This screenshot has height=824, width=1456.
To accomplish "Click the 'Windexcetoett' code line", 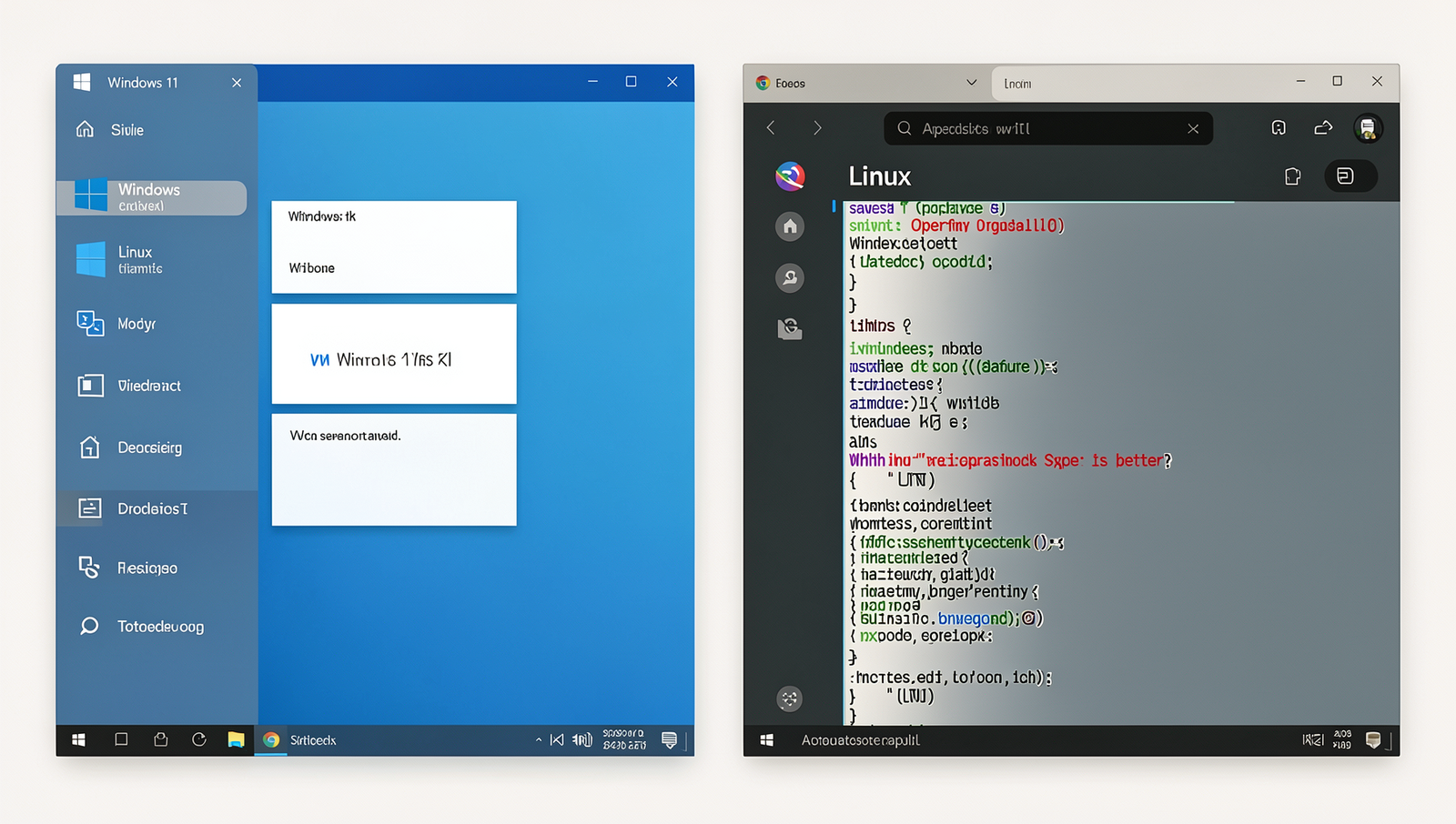I will pos(904,244).
